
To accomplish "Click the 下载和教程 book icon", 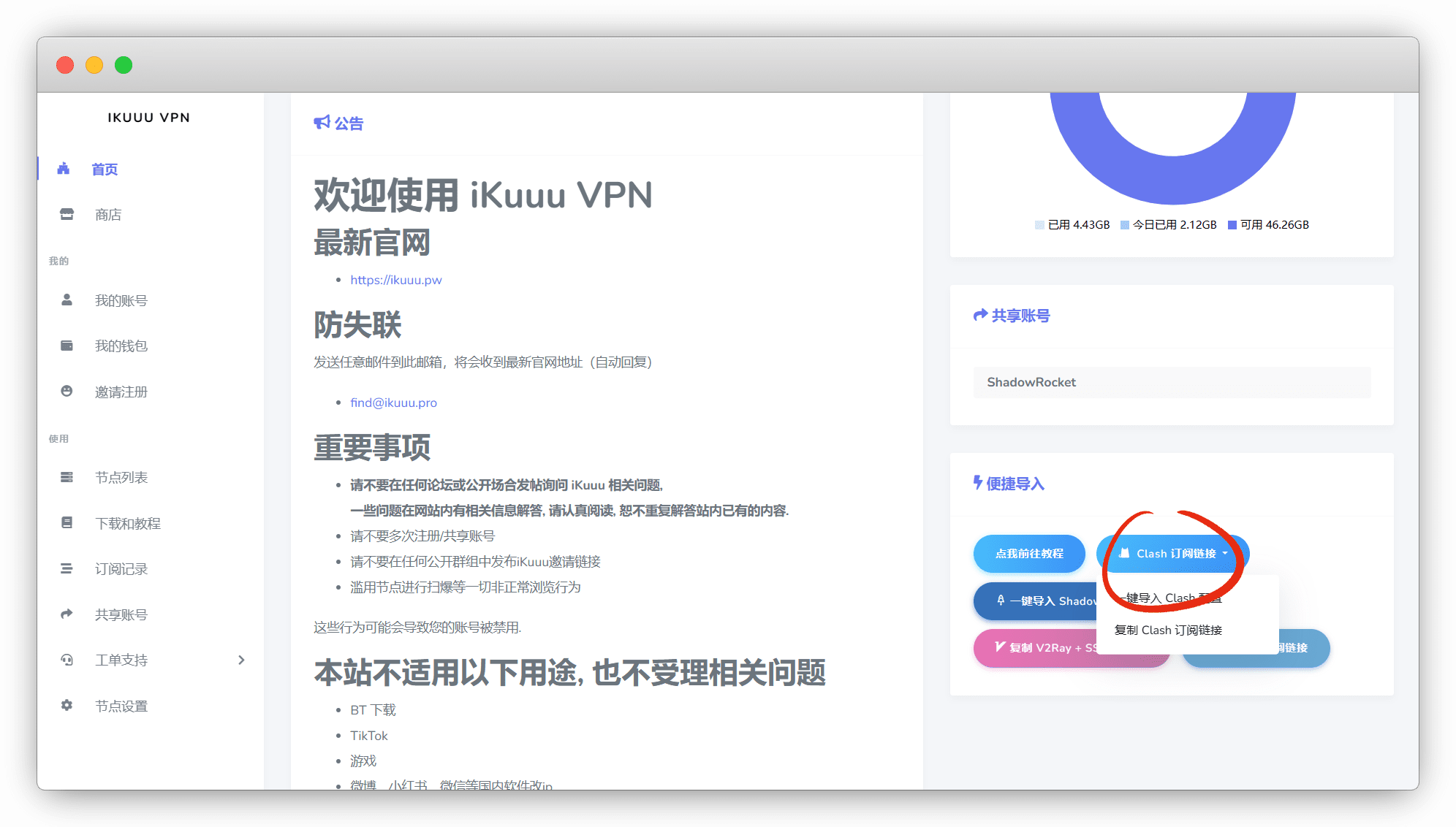I will click(x=67, y=522).
